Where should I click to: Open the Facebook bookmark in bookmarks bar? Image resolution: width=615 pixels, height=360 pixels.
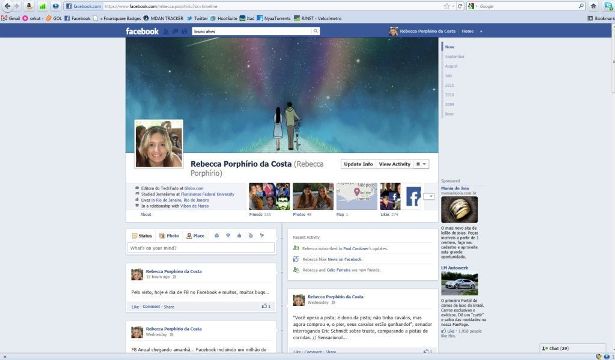(x=77, y=18)
